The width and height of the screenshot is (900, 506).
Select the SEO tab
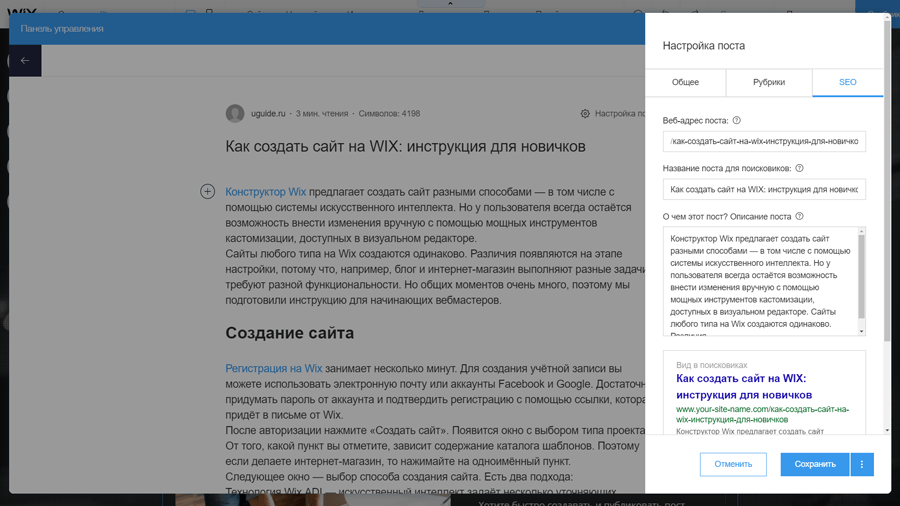coord(847,82)
